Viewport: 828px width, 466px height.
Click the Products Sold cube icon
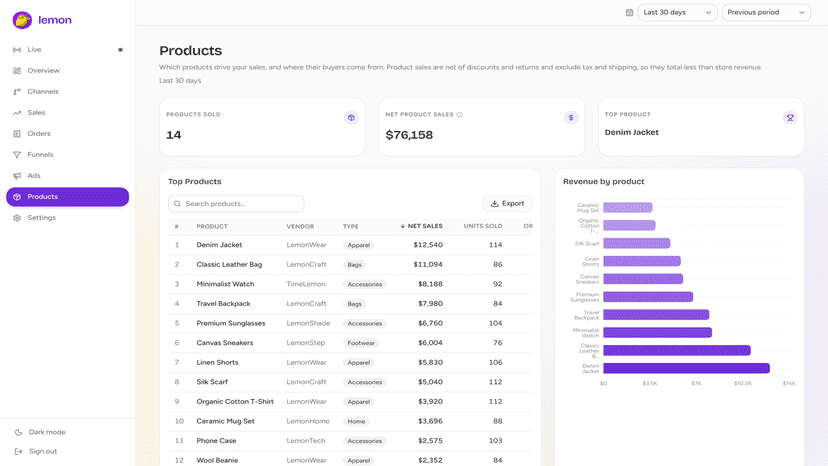pos(351,118)
